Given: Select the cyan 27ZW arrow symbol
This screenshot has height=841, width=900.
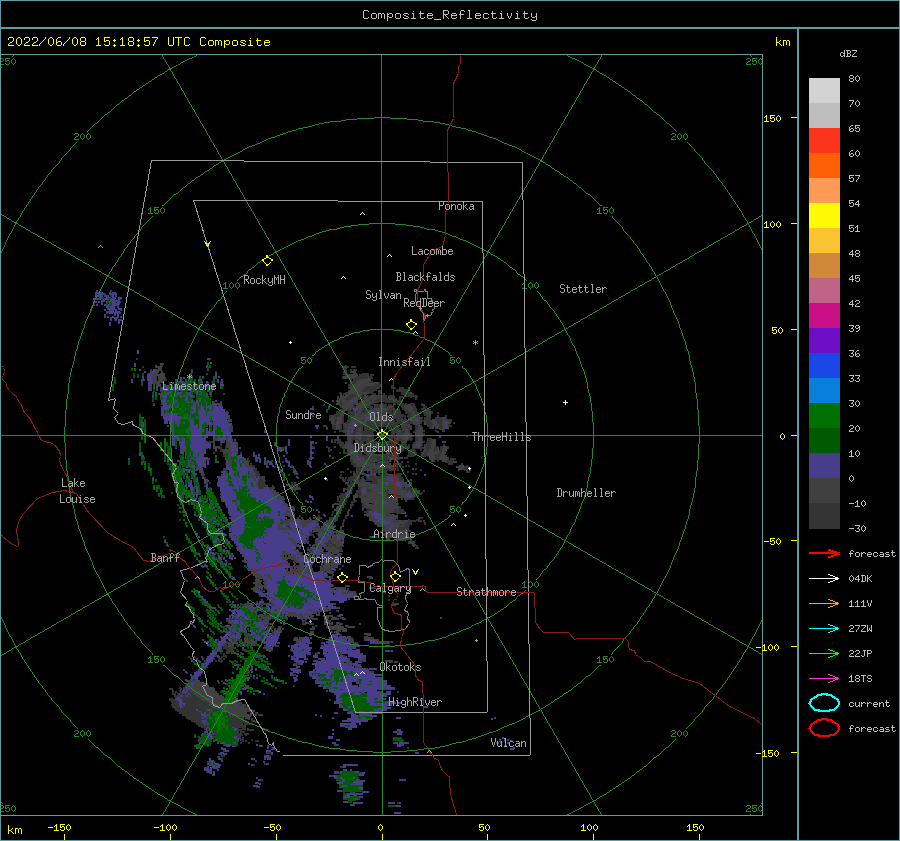Looking at the screenshot, I should pyautogui.click(x=824, y=629).
